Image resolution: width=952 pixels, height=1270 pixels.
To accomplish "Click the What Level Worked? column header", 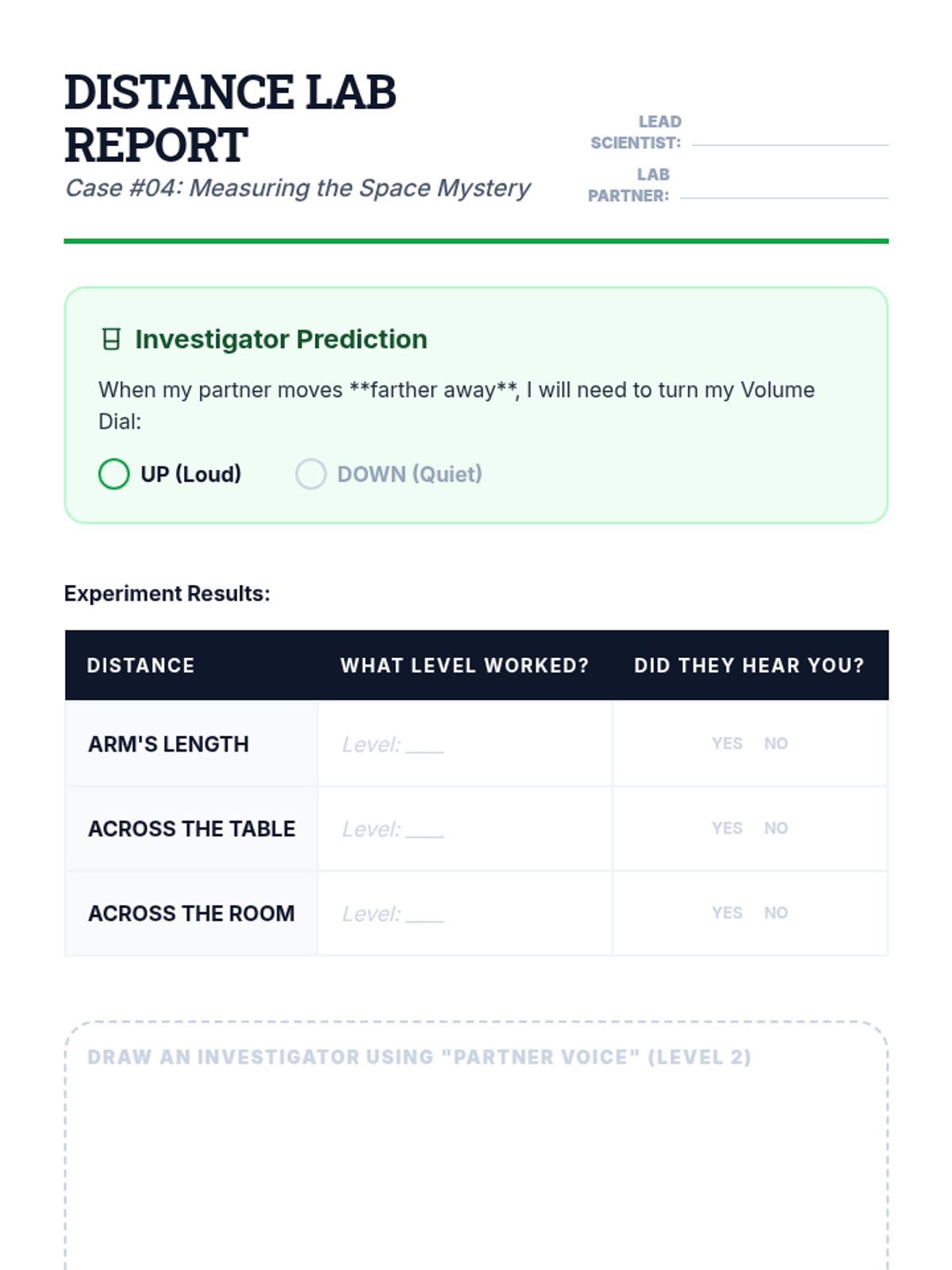I will point(464,665).
